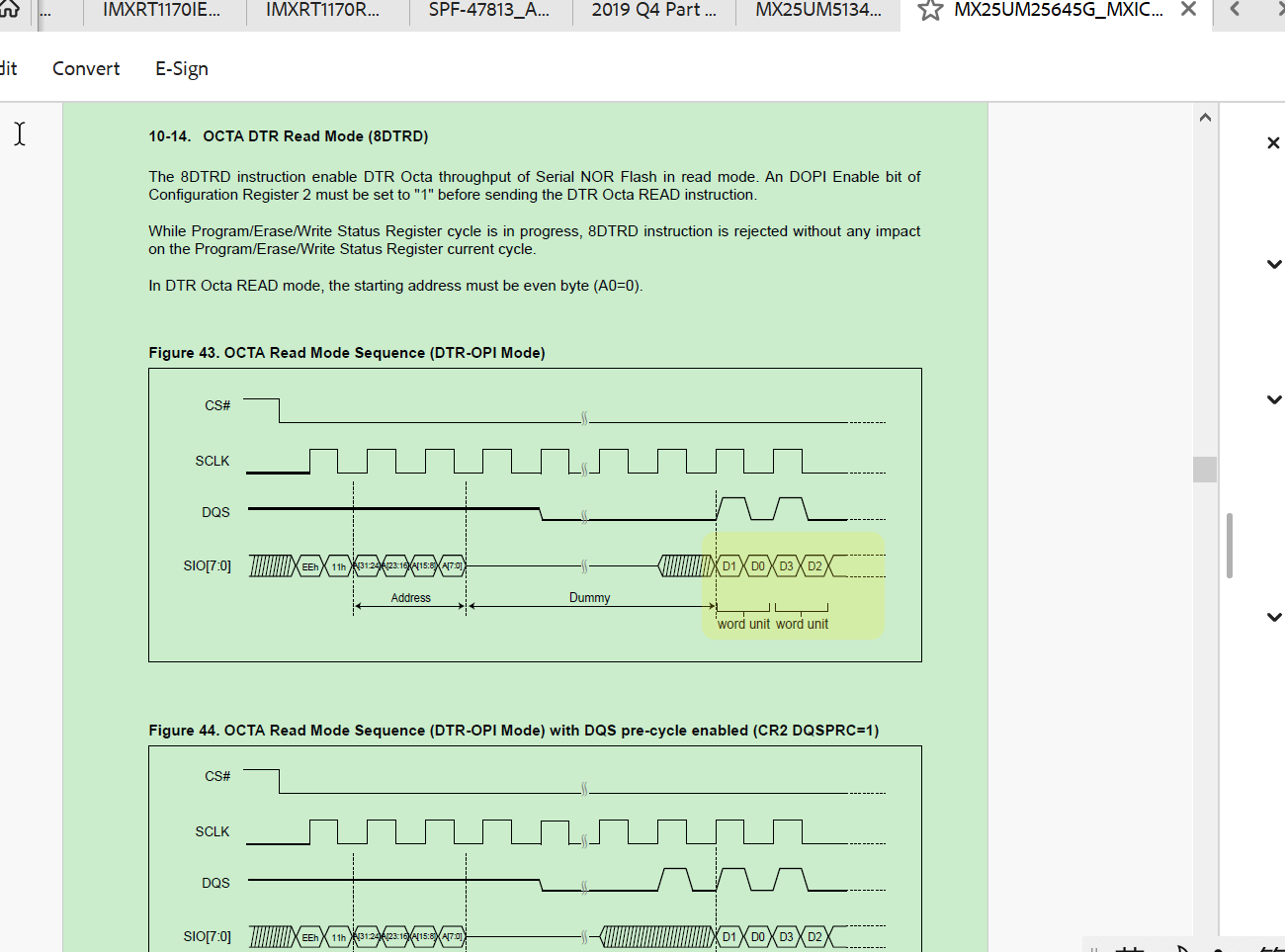Open the Edit menu
The width and height of the screenshot is (1285, 952).
click(x=8, y=68)
